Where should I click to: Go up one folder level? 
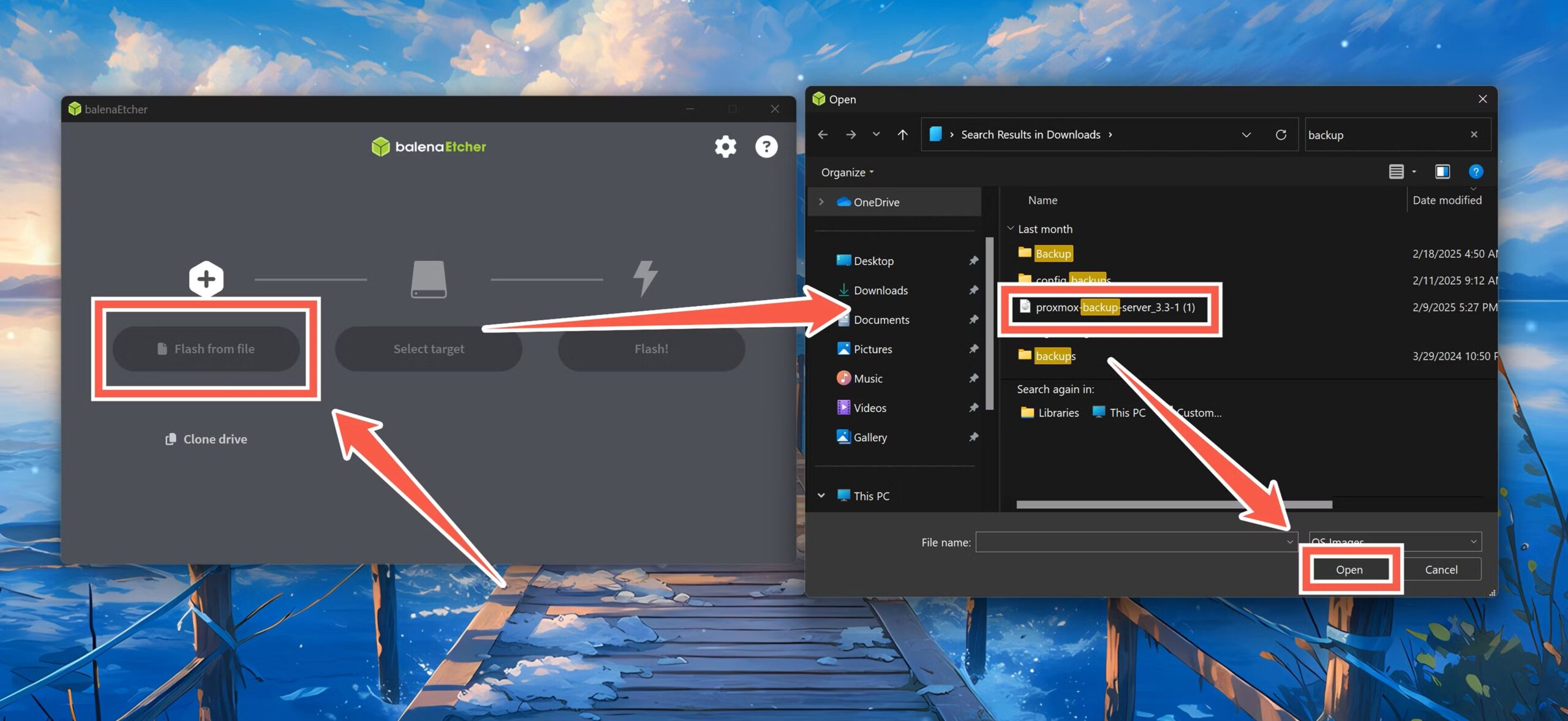pyautogui.click(x=902, y=135)
